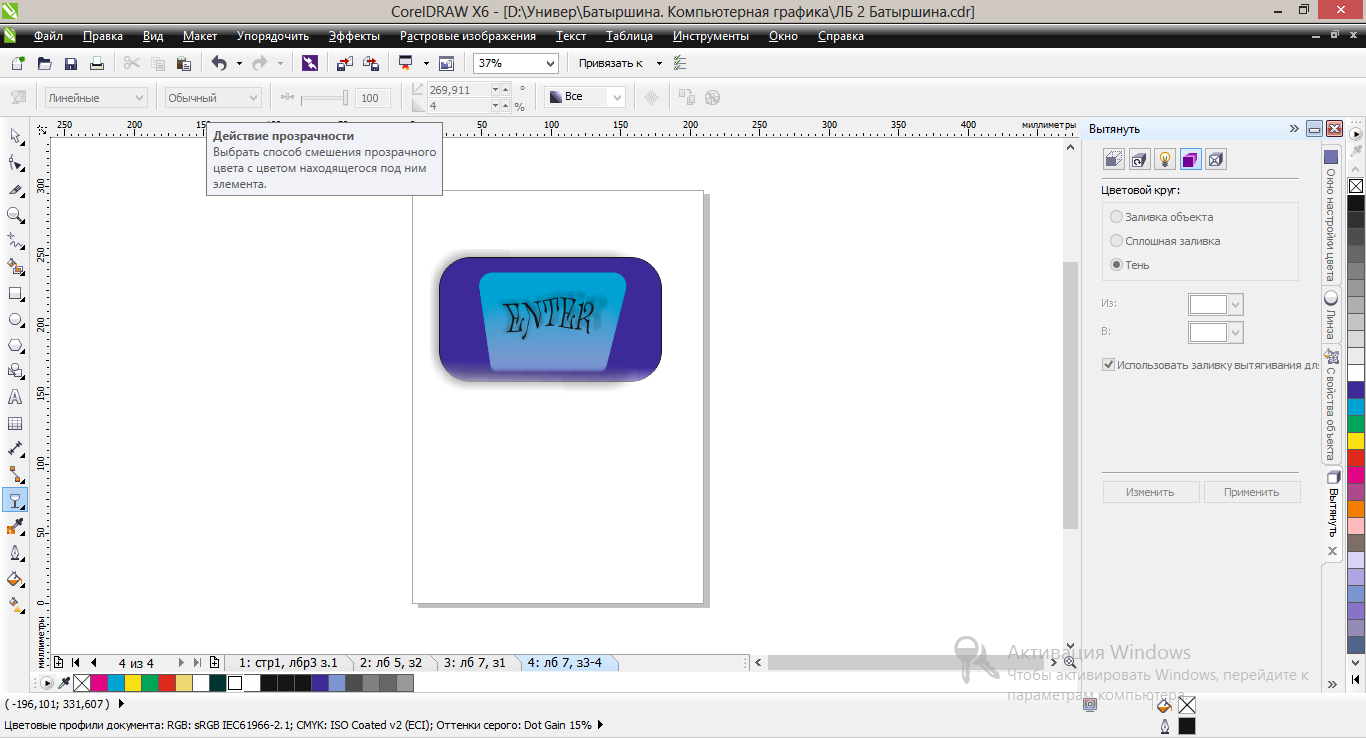Select the Smart fill tool
This screenshot has width=1366, height=738.
pos(15,267)
